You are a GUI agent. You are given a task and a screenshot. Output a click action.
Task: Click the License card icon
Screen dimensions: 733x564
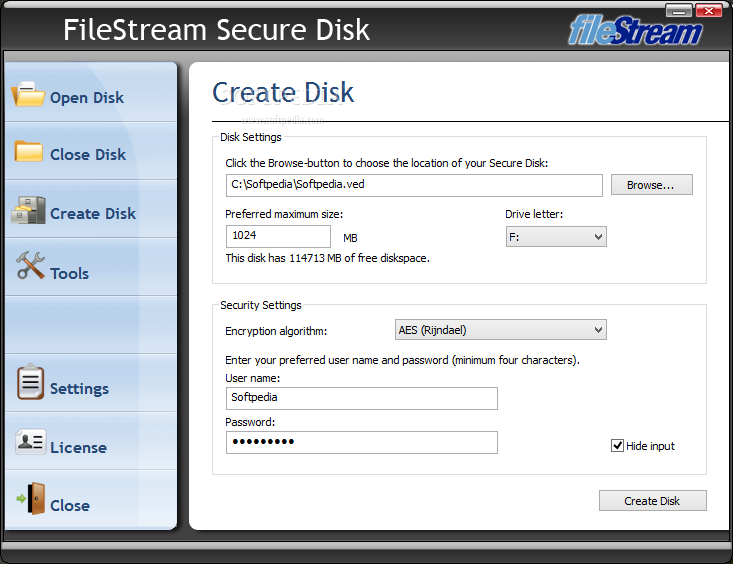[x=30, y=441]
